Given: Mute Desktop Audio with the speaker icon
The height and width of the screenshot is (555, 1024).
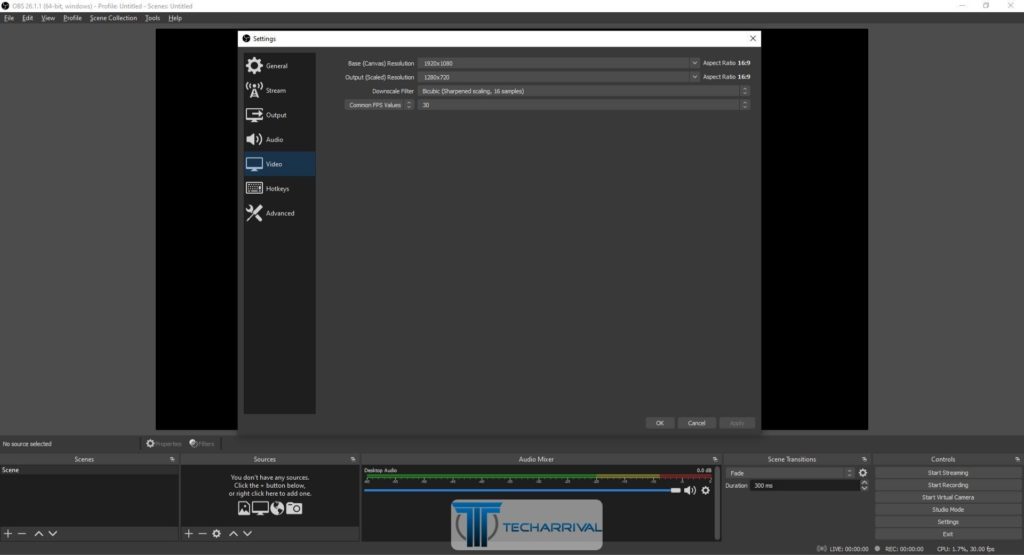Looking at the screenshot, I should pos(690,490).
